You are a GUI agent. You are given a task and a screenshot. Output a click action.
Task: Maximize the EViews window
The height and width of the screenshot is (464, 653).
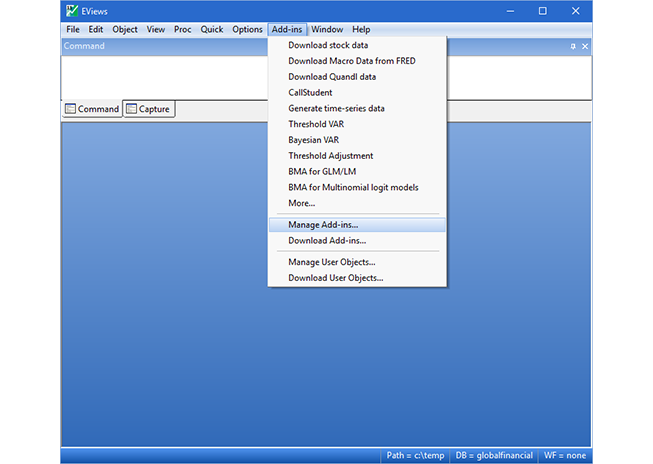point(543,11)
